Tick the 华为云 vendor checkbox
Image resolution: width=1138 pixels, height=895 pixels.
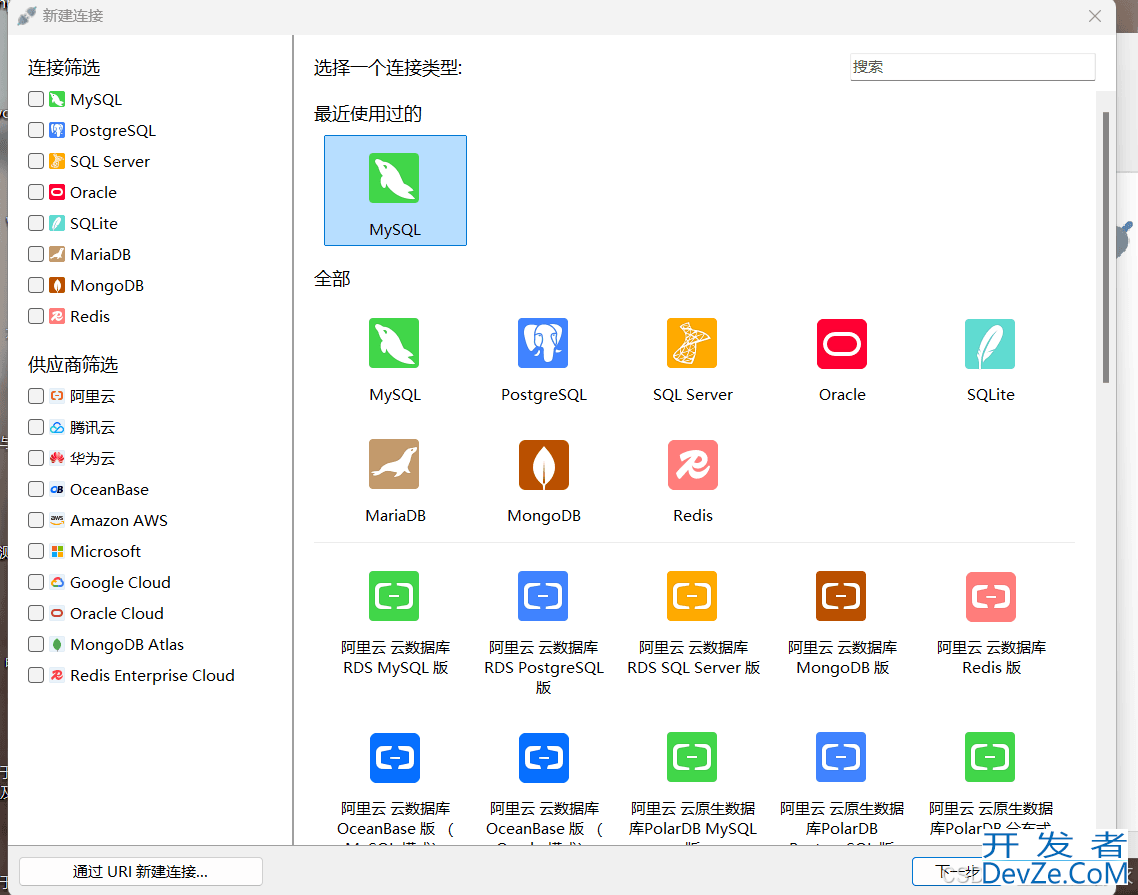[36, 457]
